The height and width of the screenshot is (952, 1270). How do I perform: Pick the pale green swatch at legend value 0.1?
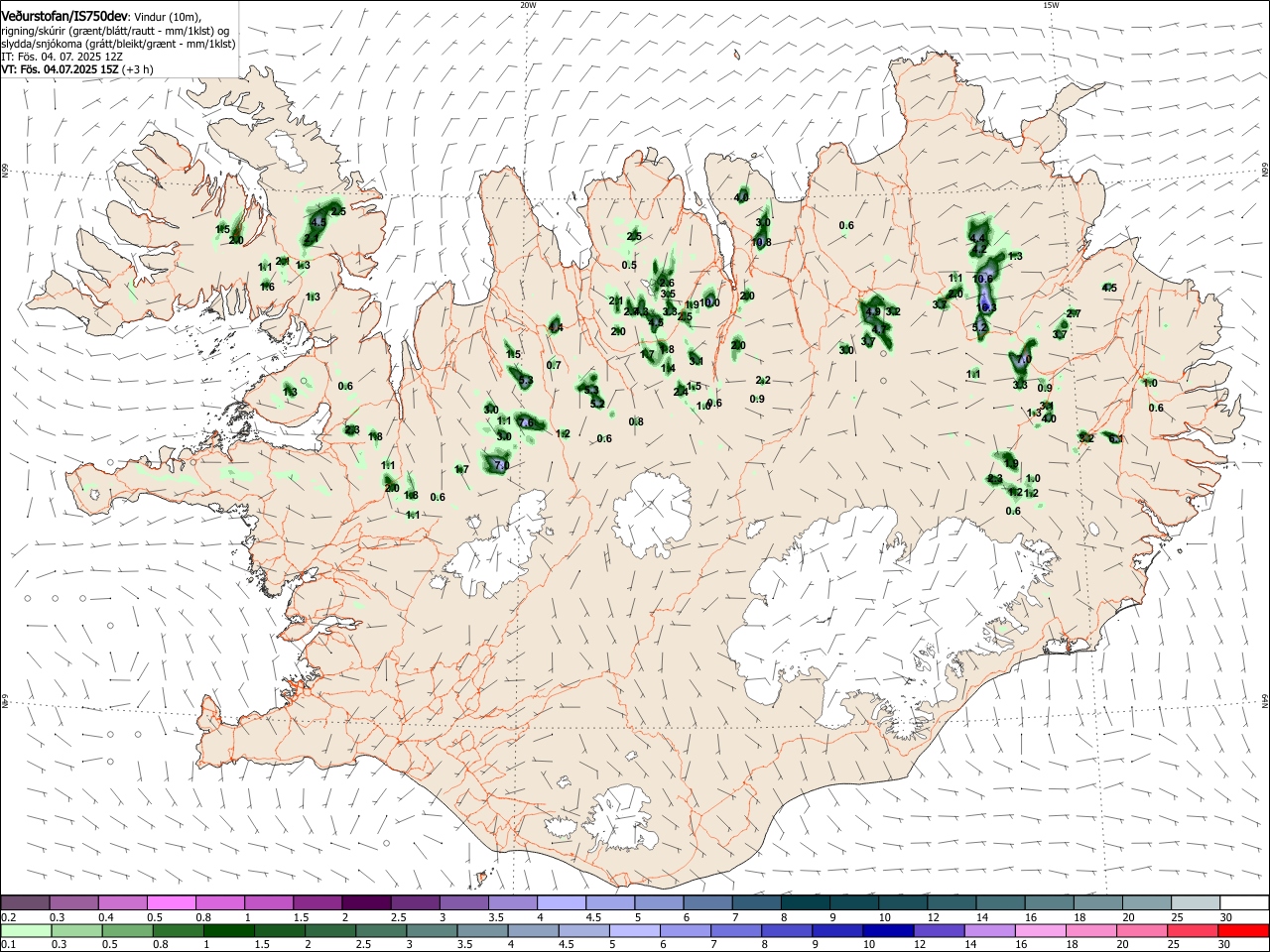[x=25, y=930]
